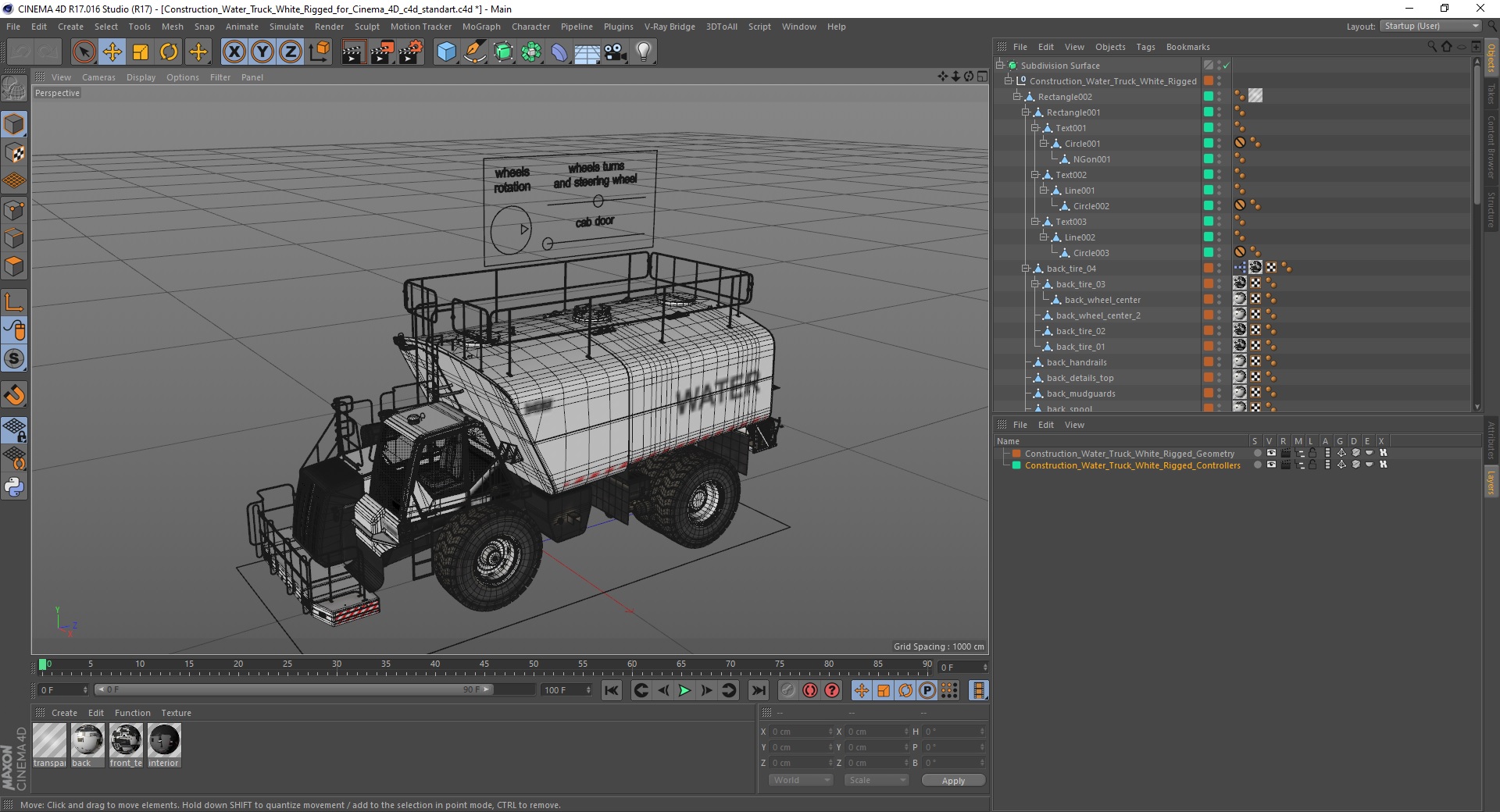Go to end of timeline
The width and height of the screenshot is (1500, 812).
758,690
